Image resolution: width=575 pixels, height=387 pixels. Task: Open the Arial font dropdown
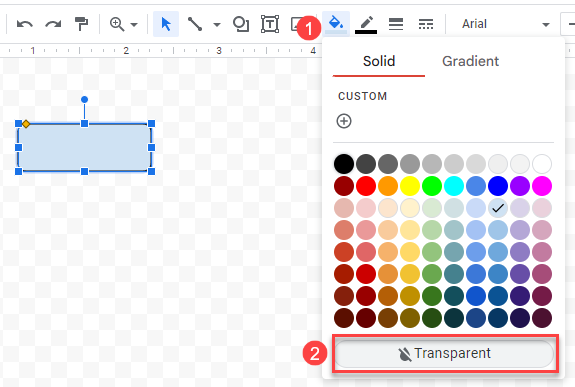point(506,24)
